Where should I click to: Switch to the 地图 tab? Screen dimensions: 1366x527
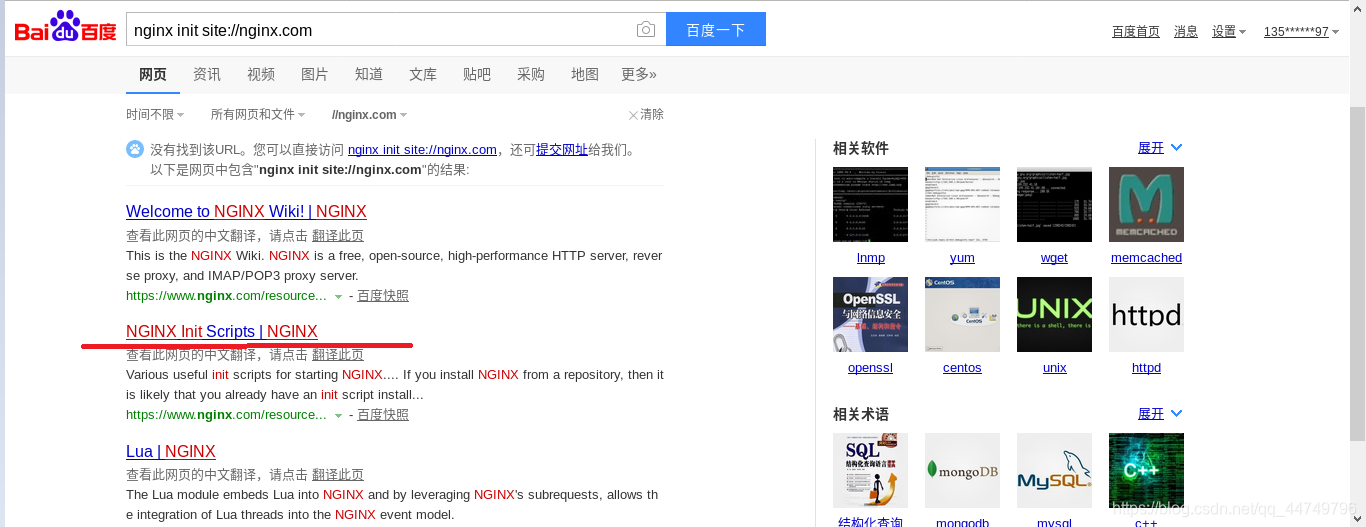(x=585, y=74)
